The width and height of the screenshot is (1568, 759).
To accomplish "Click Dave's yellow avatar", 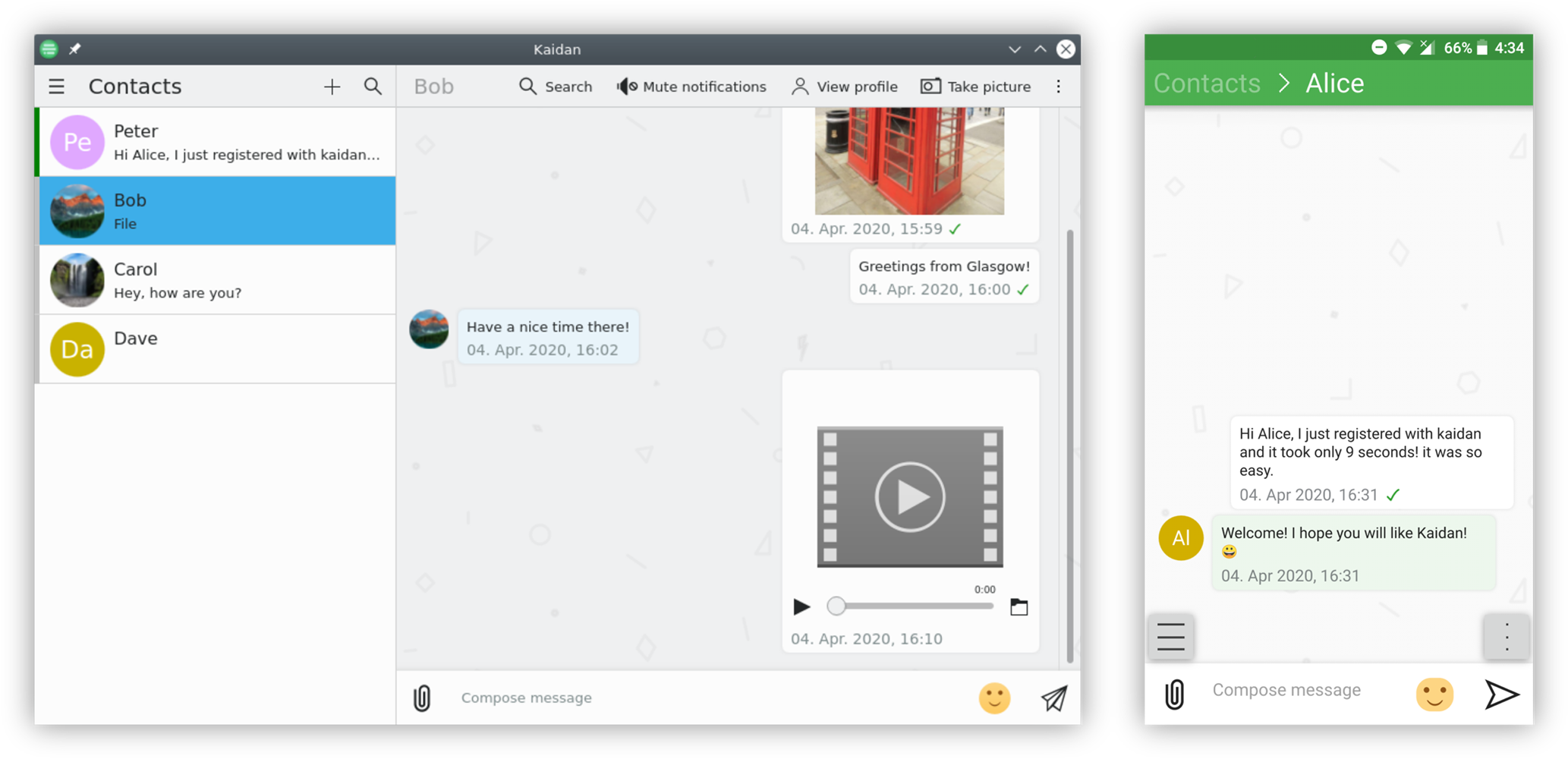I will [77, 349].
